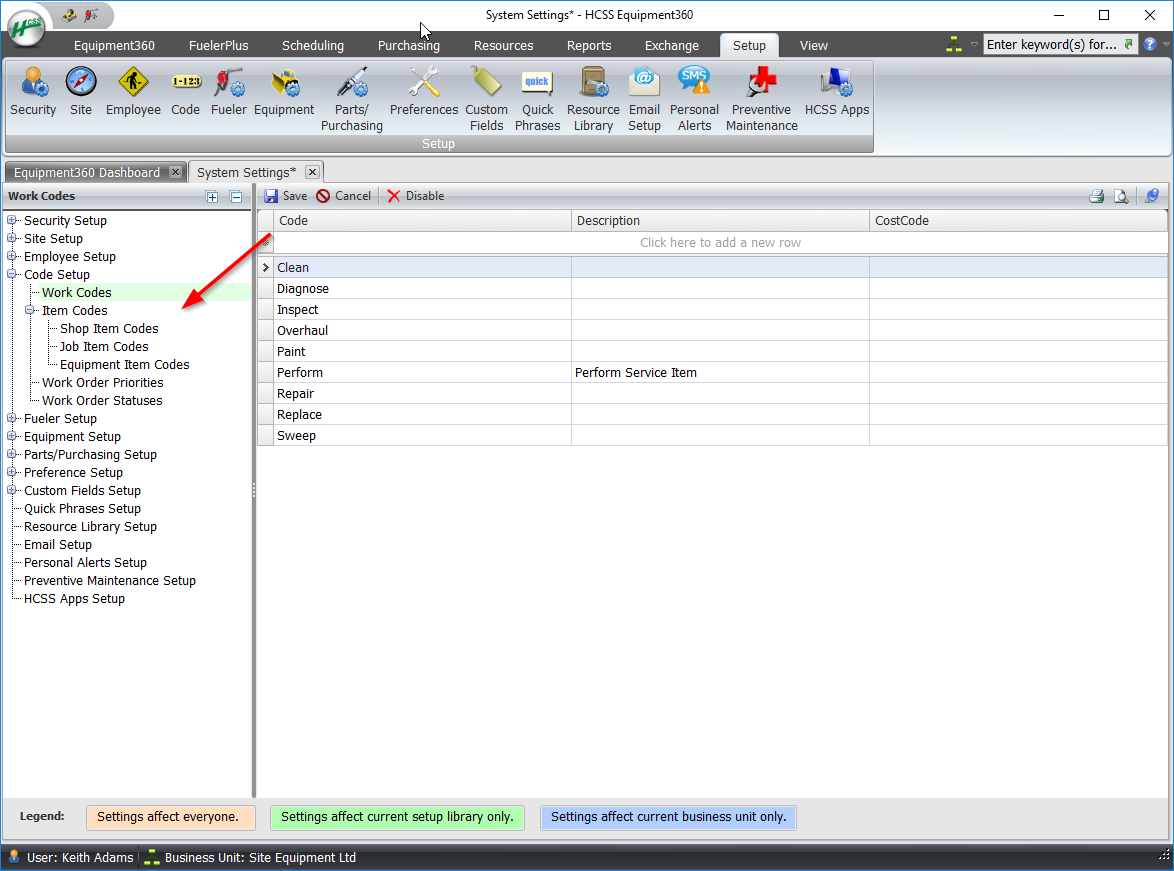Select Preventive Maintenance Setup in the tree

[x=110, y=580]
